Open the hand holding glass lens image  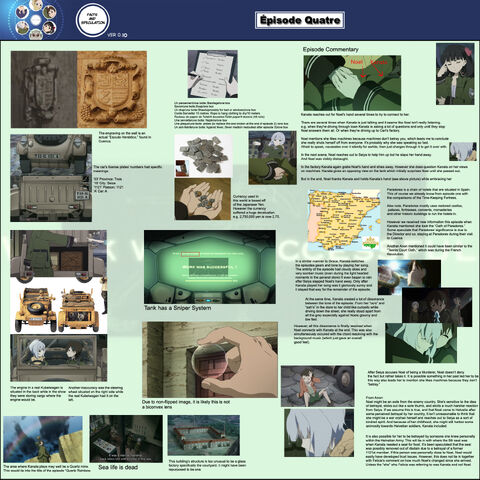[210, 360]
